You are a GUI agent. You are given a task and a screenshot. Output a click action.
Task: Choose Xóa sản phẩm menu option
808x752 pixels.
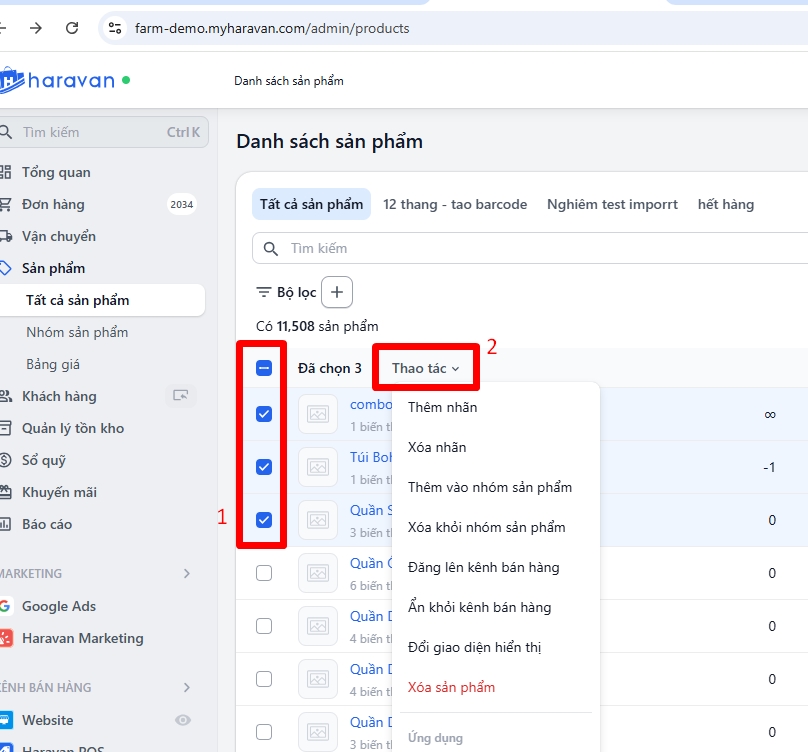point(451,687)
